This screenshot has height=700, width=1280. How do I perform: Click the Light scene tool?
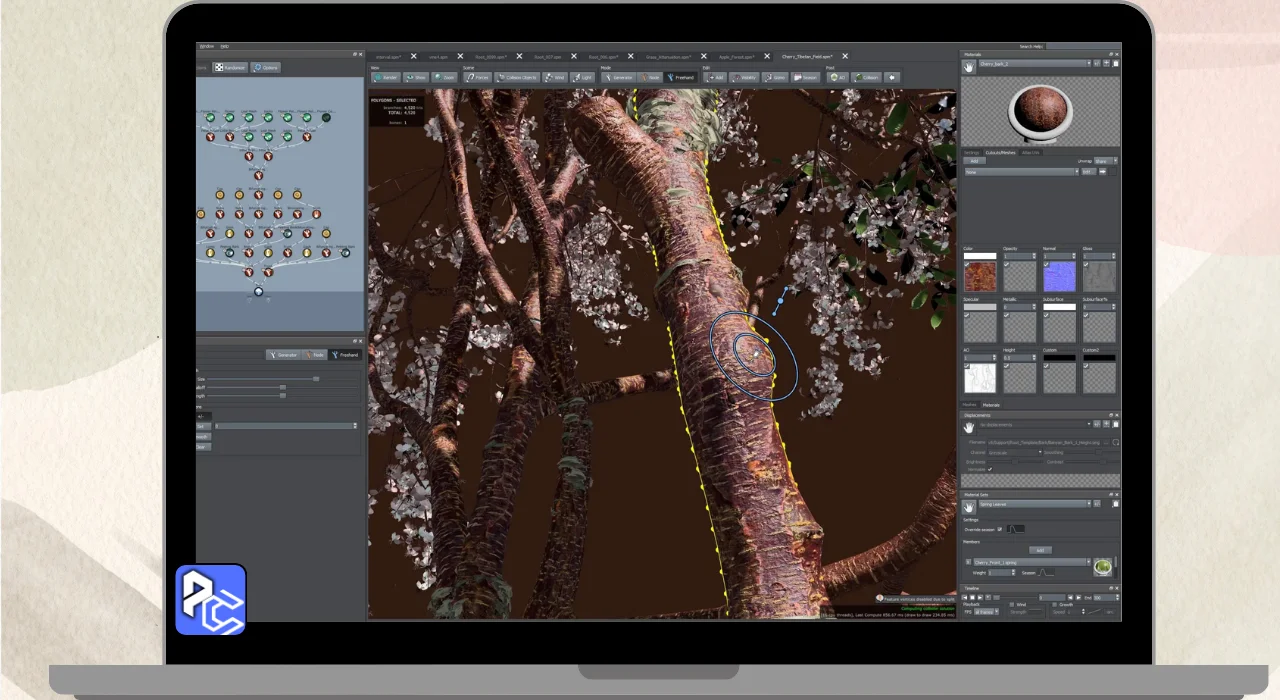coord(582,77)
